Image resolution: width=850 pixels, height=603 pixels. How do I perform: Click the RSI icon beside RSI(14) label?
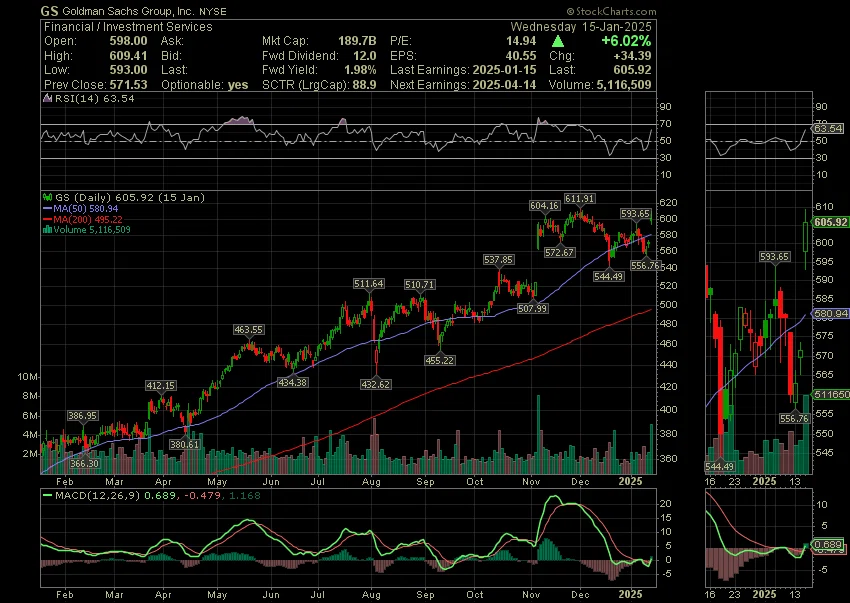click(48, 98)
